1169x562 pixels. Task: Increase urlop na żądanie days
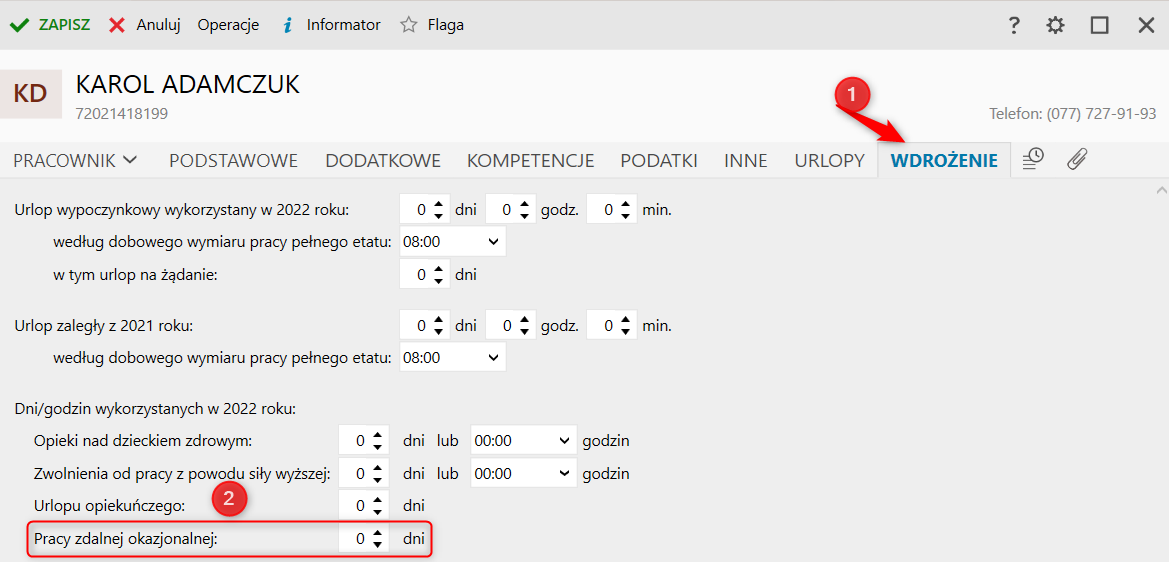tap(440, 269)
